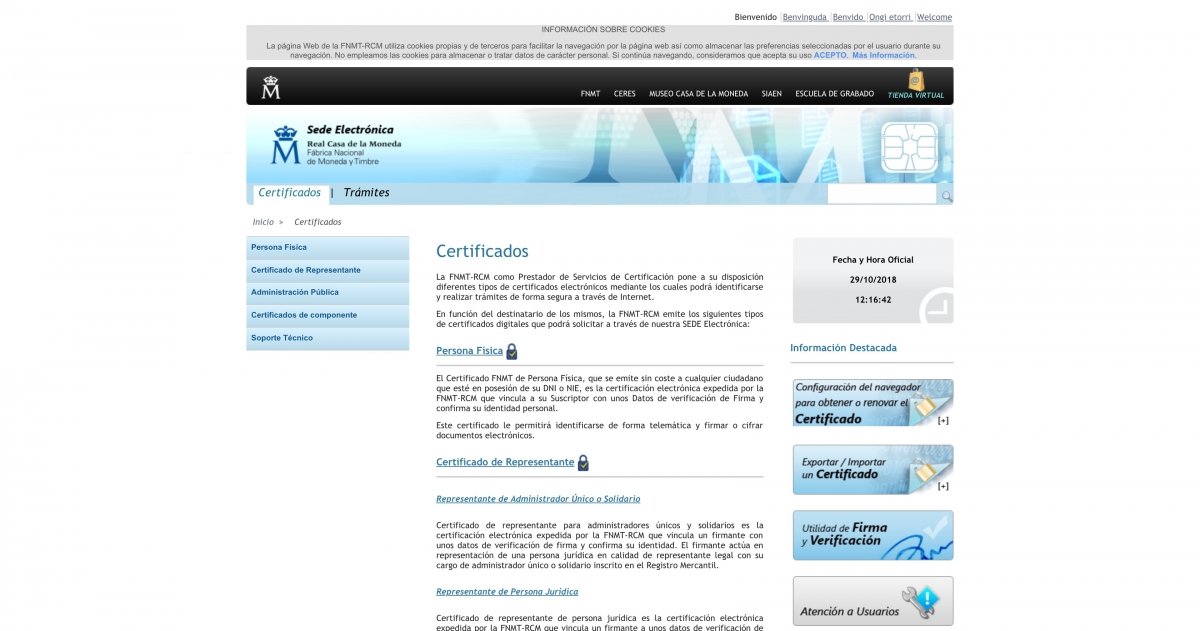Expand [+] on Configuración del navegador banner
Screen dimensions: 1200x631
943,420
